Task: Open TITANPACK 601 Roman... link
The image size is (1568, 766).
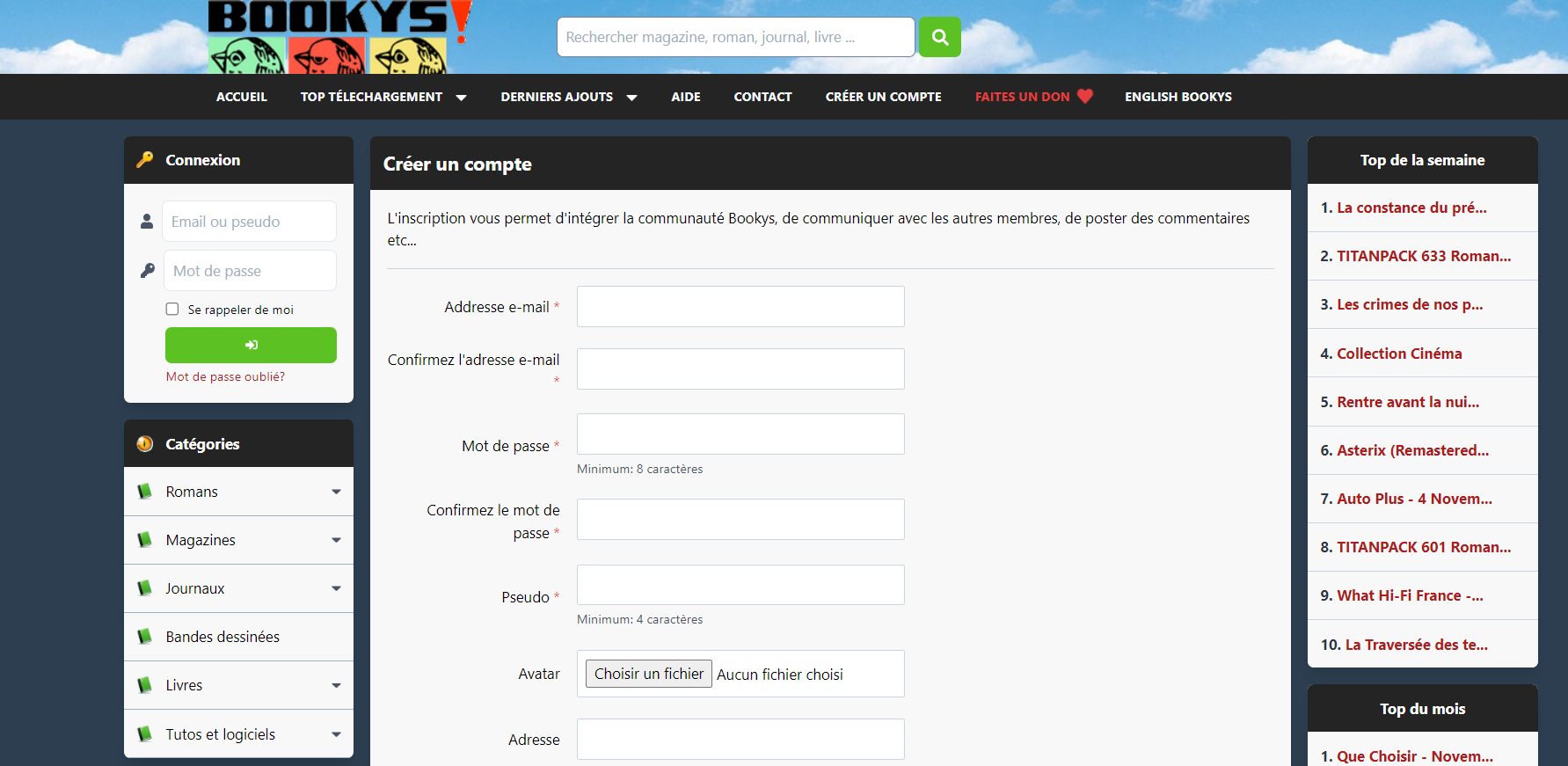Action: pyautogui.click(x=1424, y=547)
